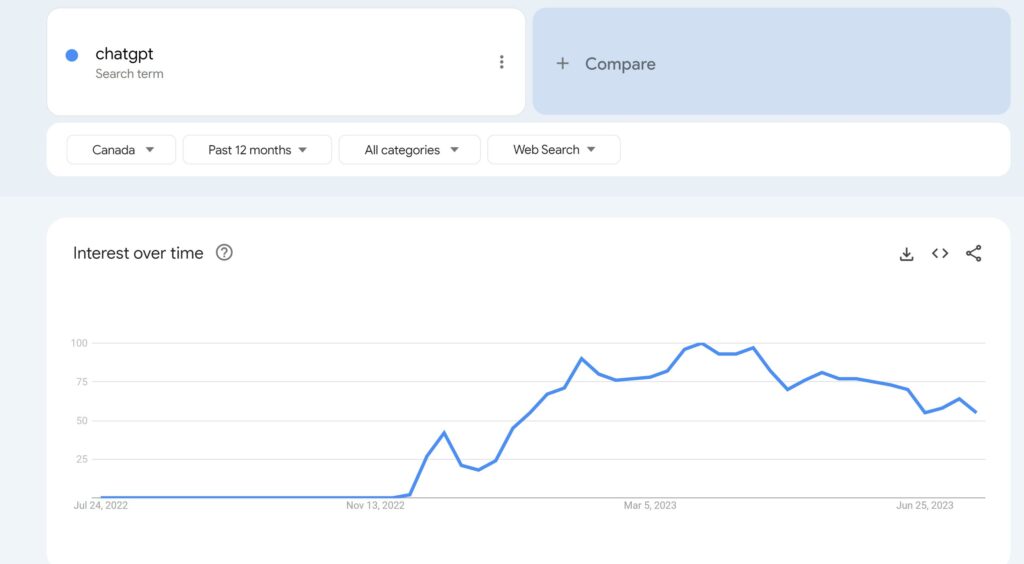The width and height of the screenshot is (1024, 564).
Task: Click the Mar 5, 2023 axis label
Action: click(650, 505)
